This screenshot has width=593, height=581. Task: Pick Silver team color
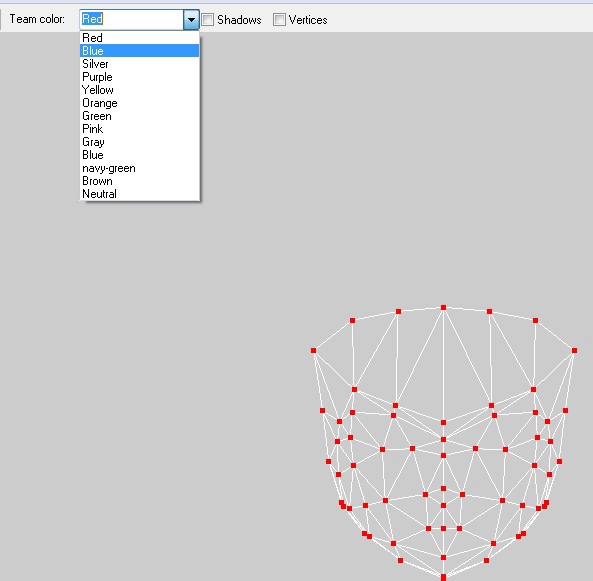(140, 64)
